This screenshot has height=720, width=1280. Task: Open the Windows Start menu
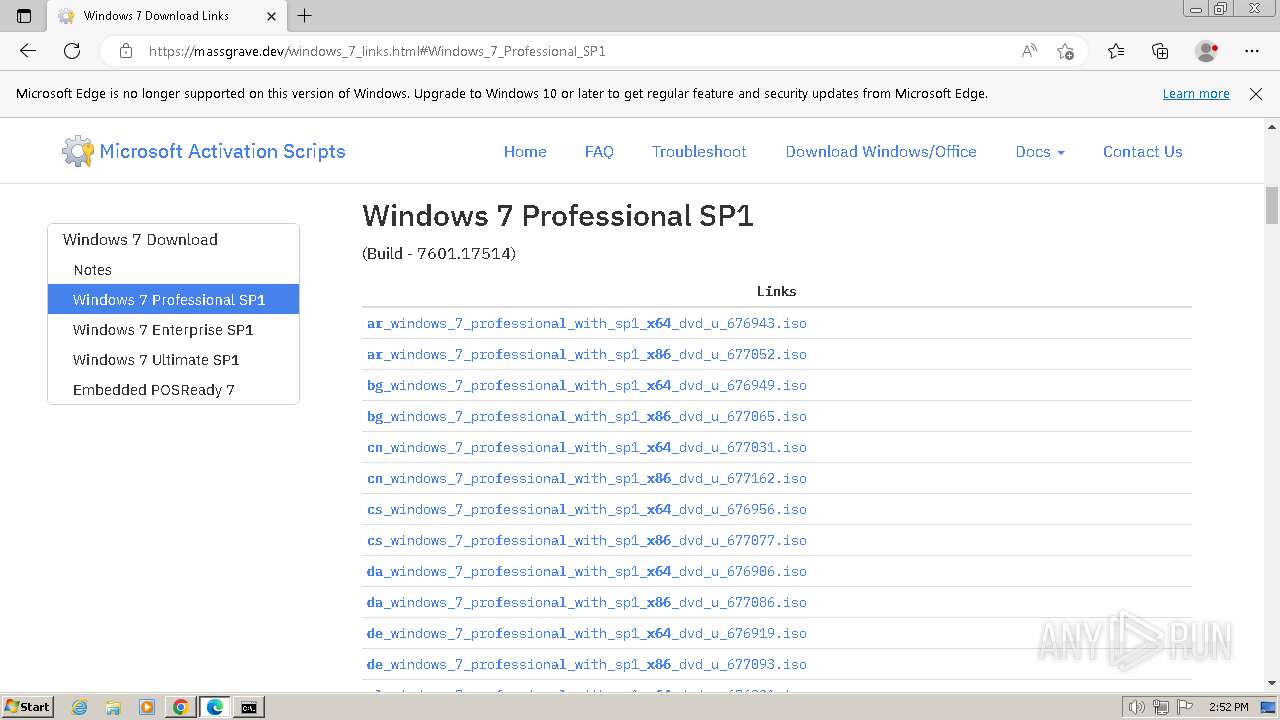coord(27,707)
